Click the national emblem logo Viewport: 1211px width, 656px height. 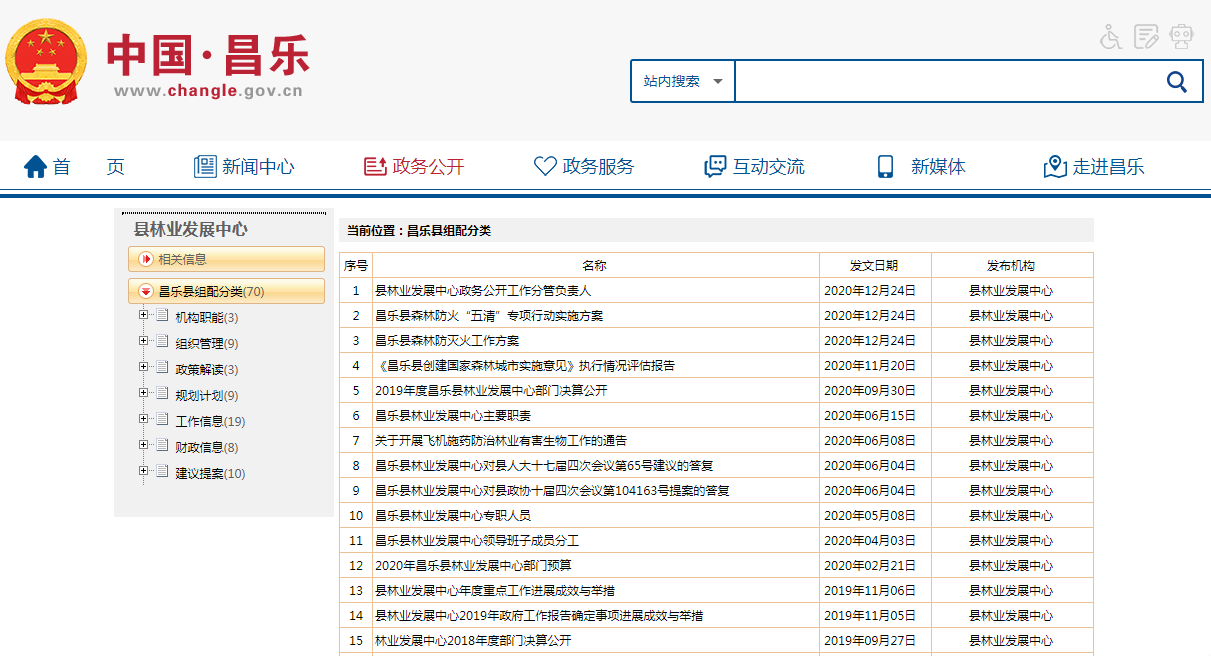tap(46, 62)
